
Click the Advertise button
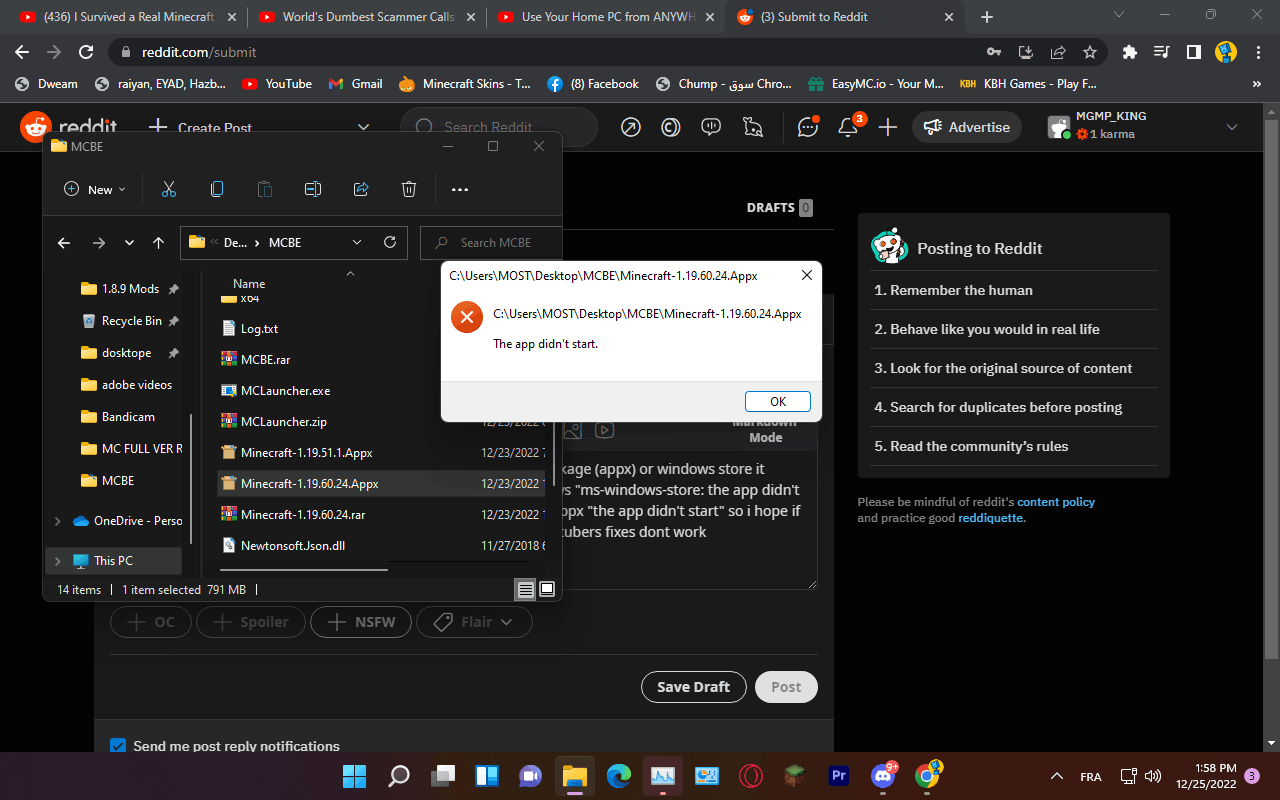pos(966,127)
